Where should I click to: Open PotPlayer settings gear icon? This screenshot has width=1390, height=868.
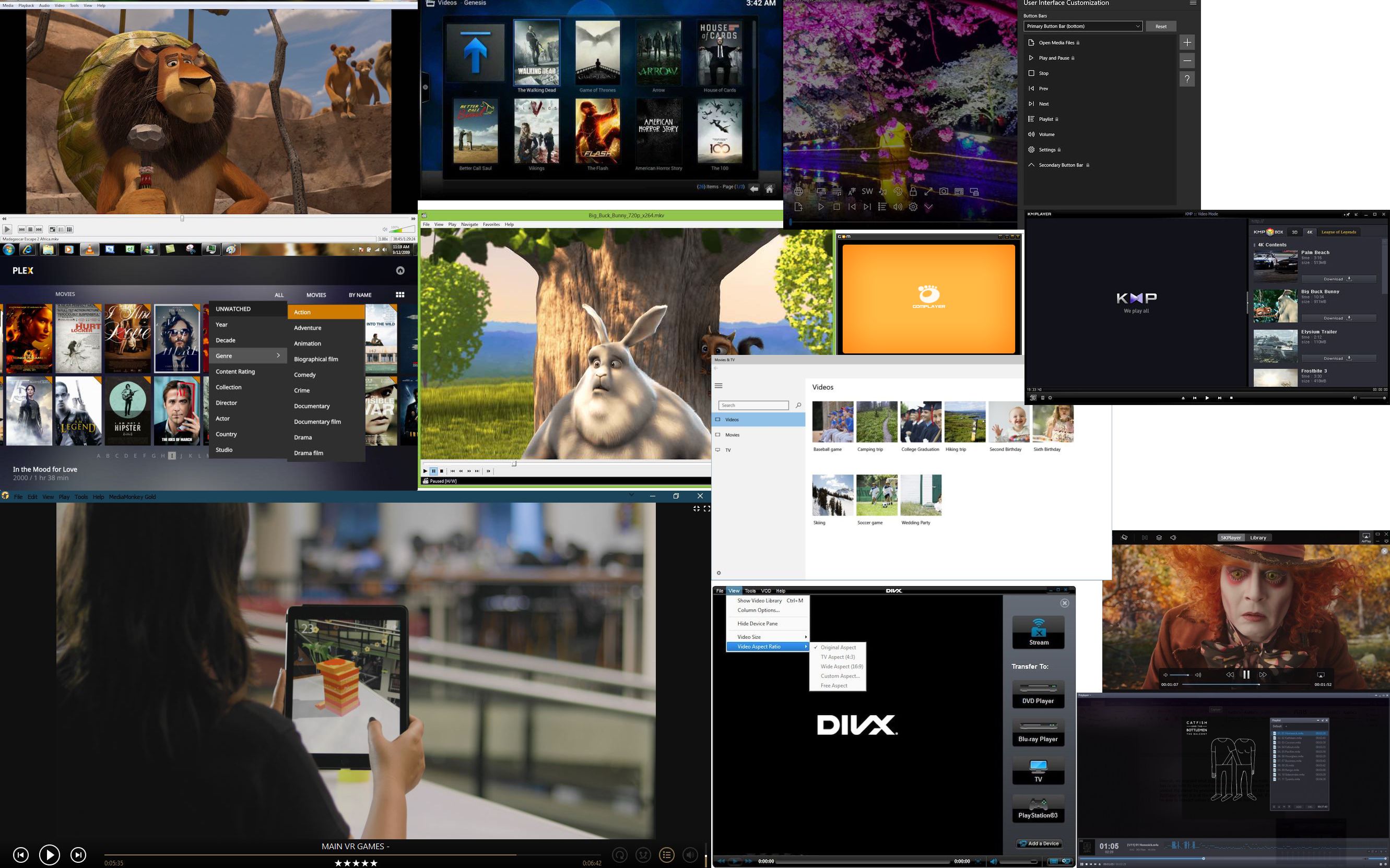tap(913, 207)
